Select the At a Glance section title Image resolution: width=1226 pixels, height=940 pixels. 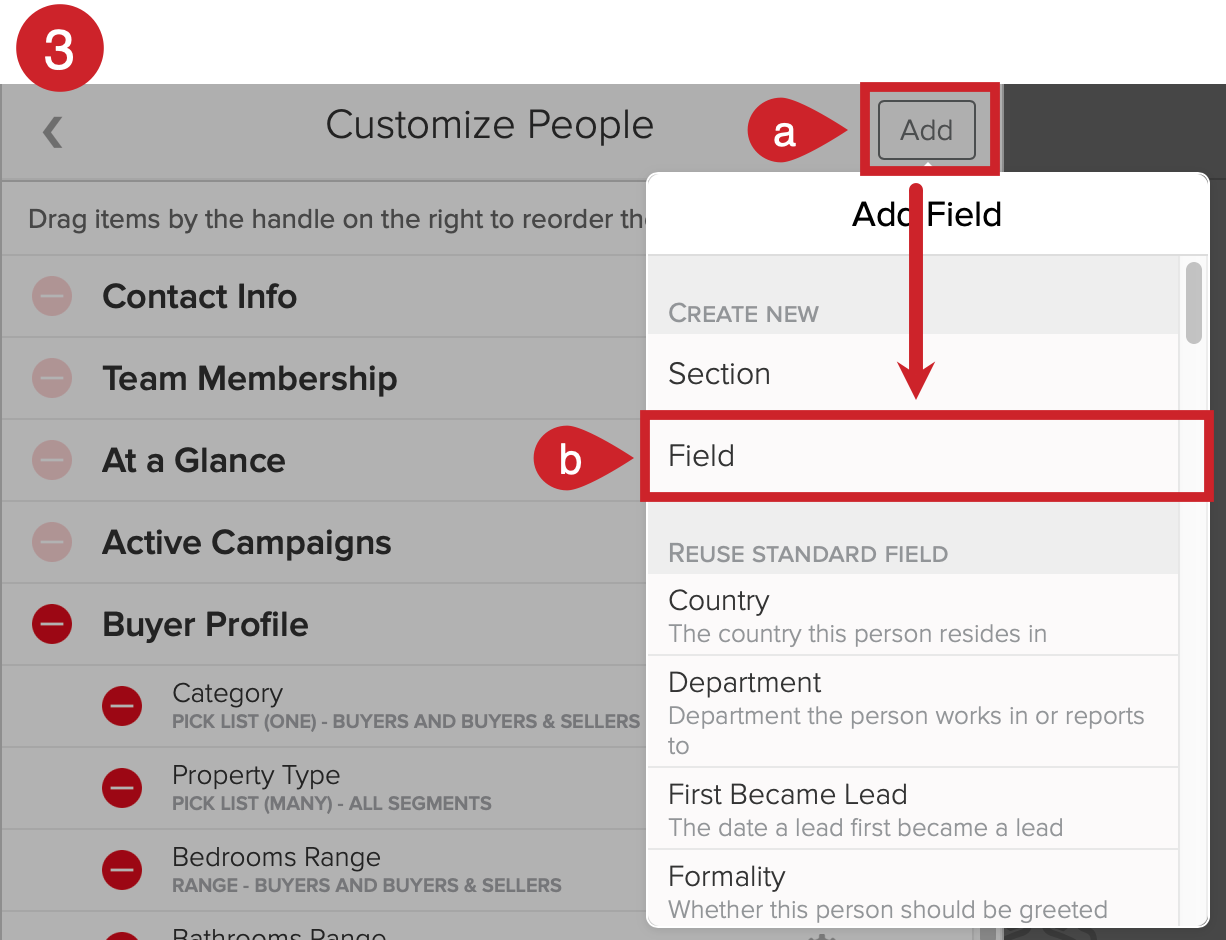tap(194, 460)
